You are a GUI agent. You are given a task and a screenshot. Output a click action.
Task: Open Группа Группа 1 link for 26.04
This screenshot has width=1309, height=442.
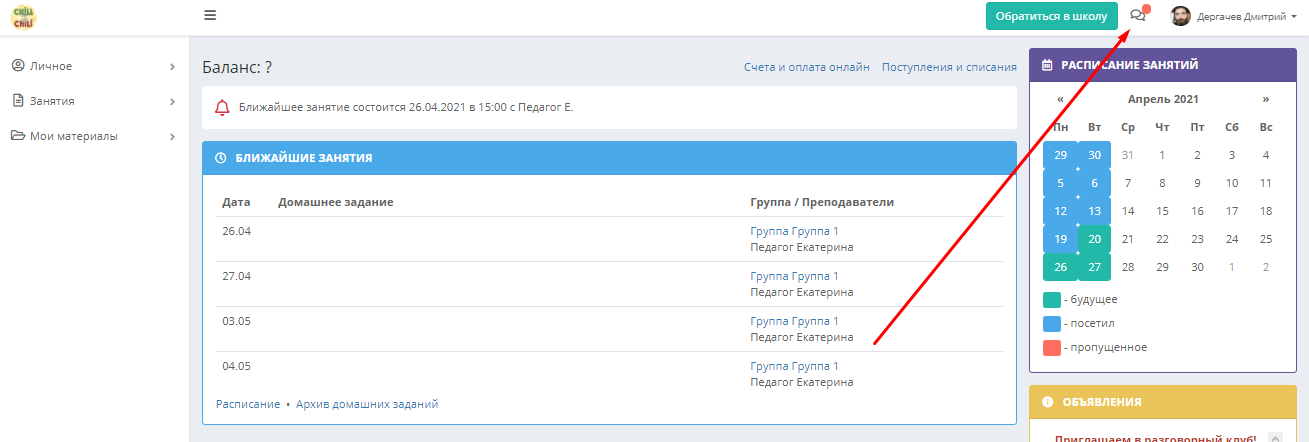point(794,231)
